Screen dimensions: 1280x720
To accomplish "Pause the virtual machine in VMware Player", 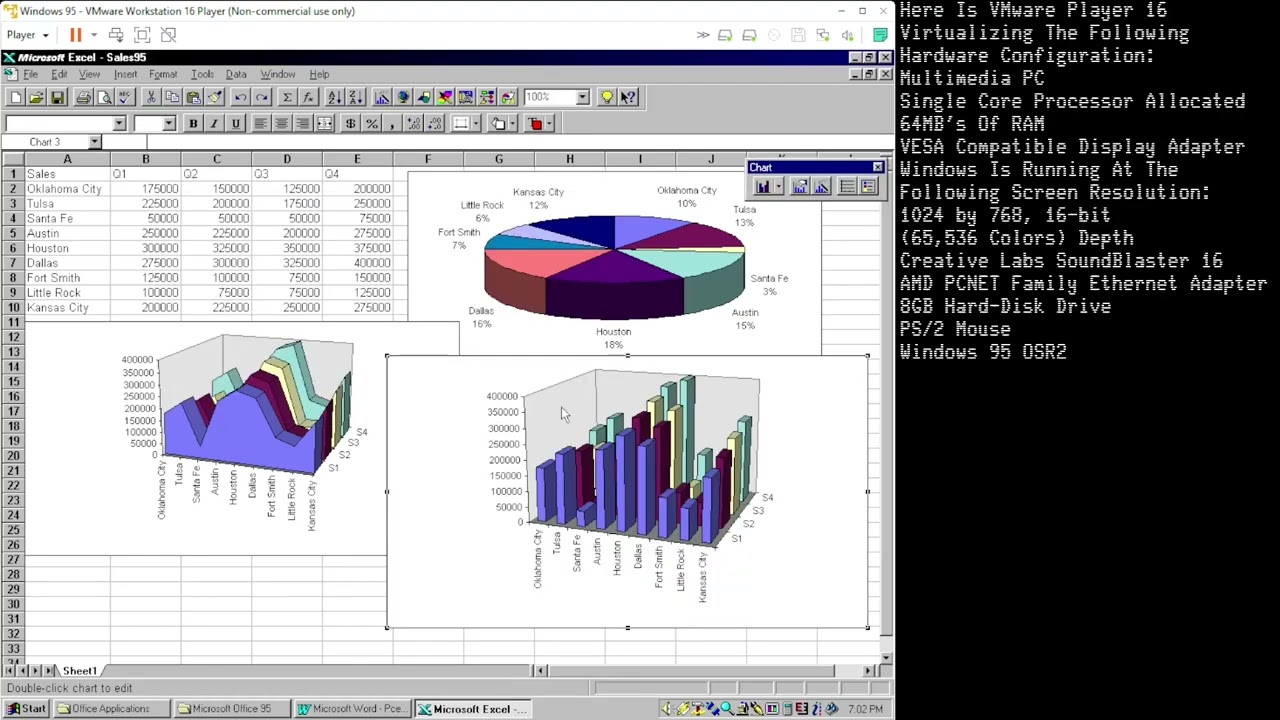I will [75, 35].
